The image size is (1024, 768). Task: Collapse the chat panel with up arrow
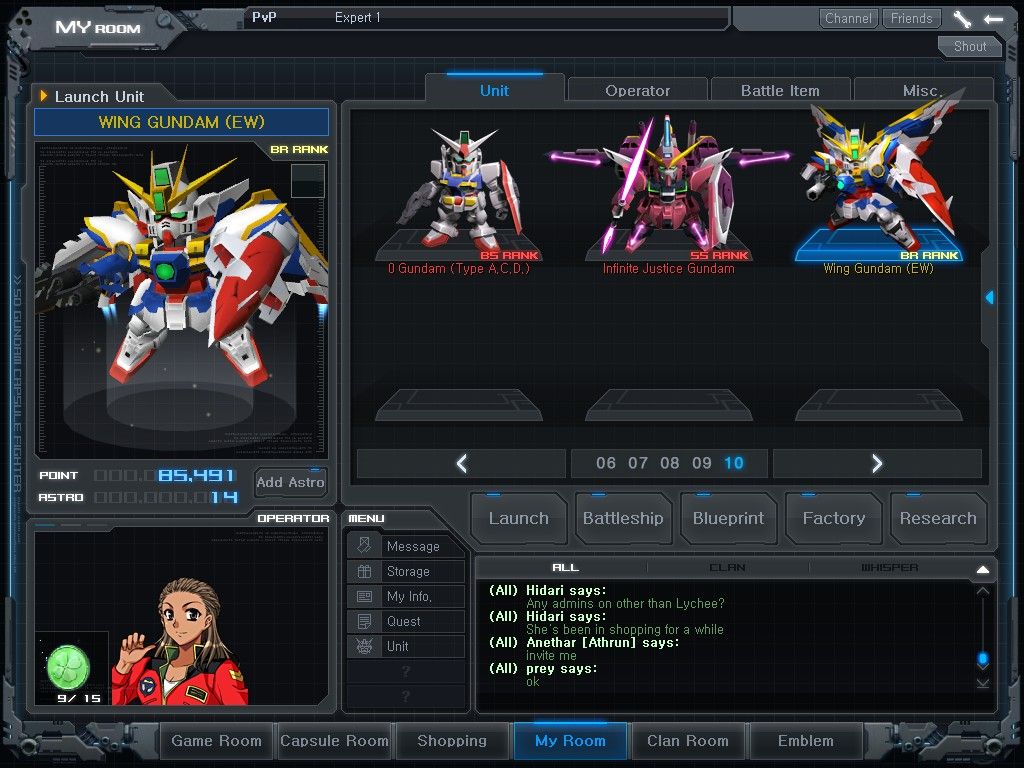pos(982,569)
